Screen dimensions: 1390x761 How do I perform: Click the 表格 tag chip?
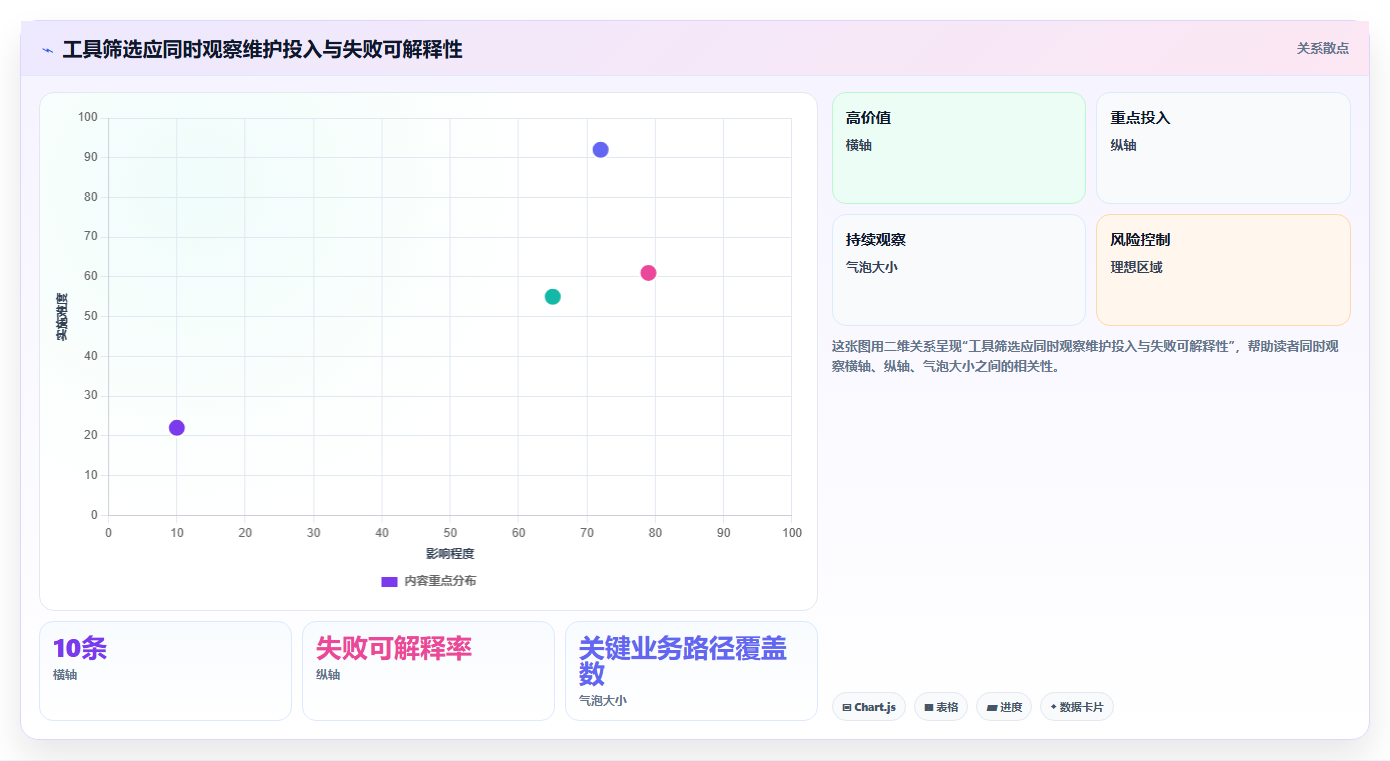[x=941, y=707]
